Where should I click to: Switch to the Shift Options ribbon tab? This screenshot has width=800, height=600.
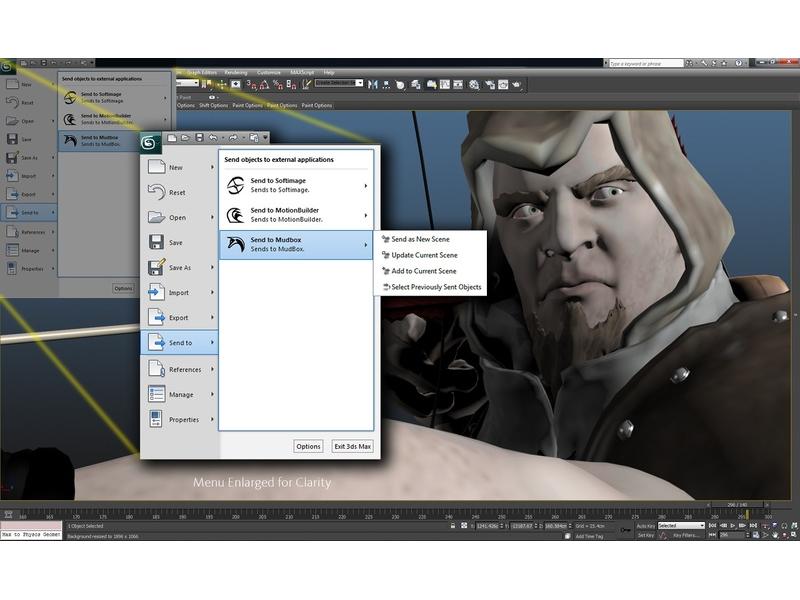[213, 106]
